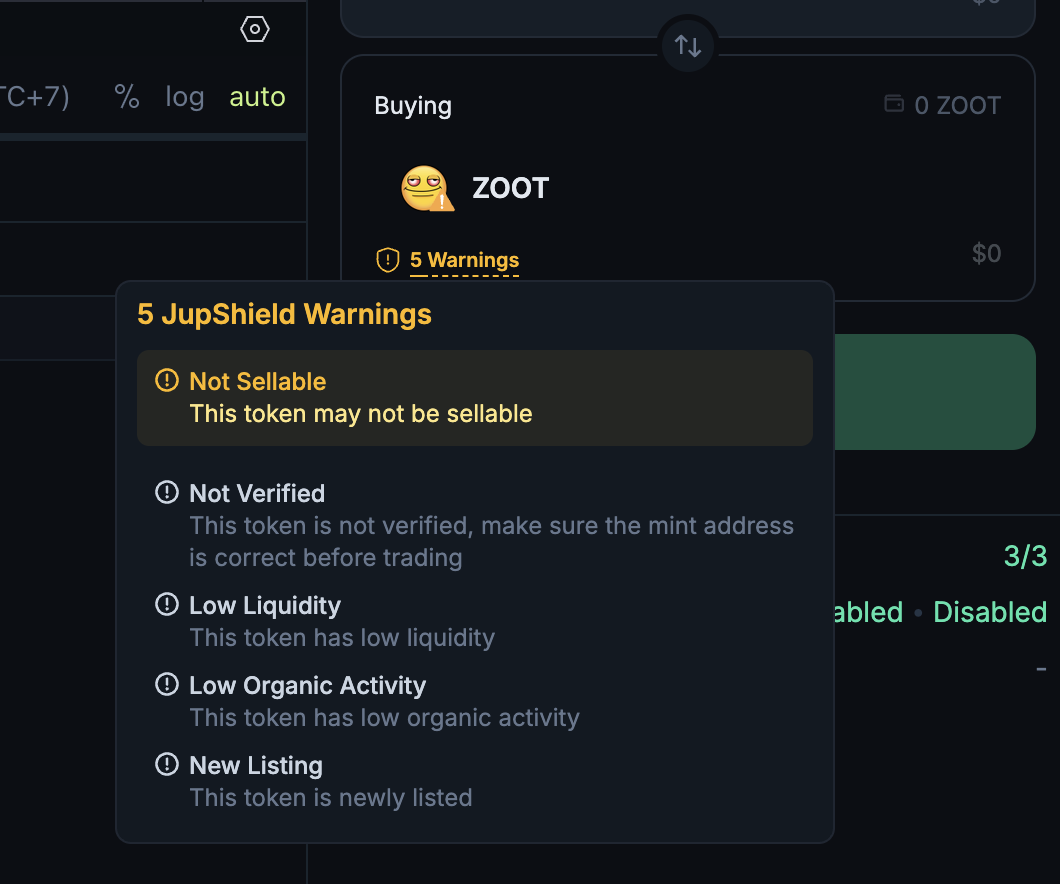
Task: Click the ZOOT token emoji icon
Action: (x=427, y=188)
